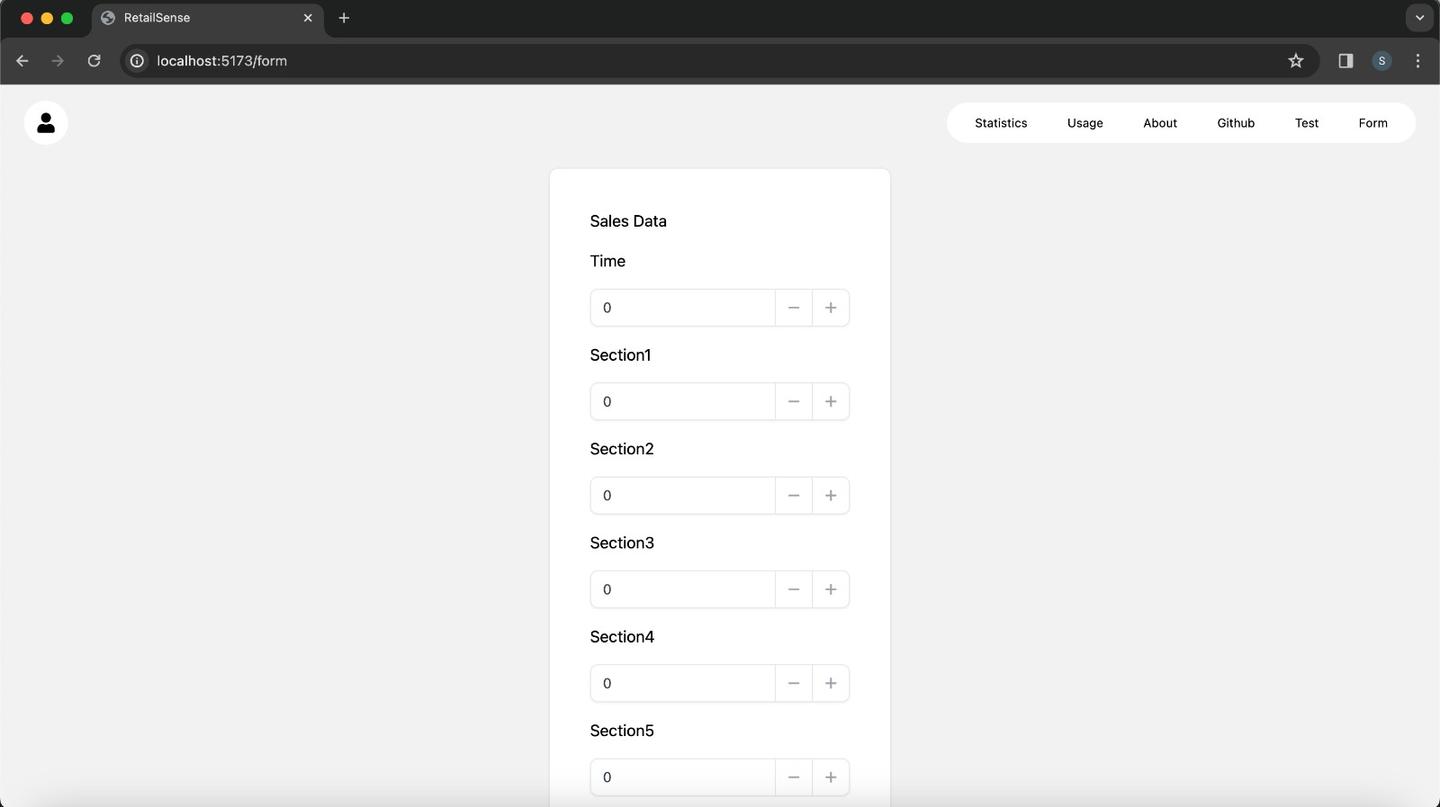The image size is (1440, 807).
Task: Open the Usage nav item
Action: (1085, 123)
